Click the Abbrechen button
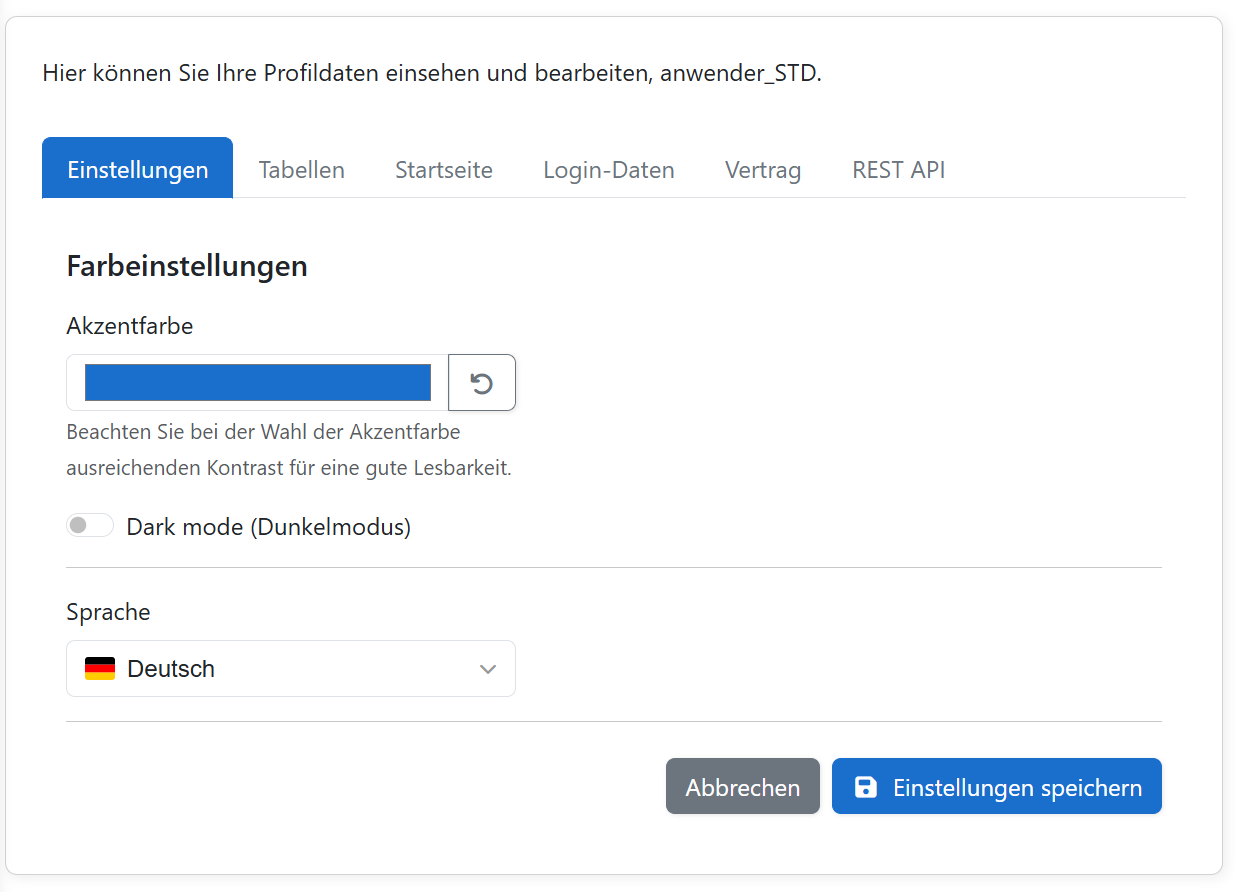The height and width of the screenshot is (892, 1236). pyautogui.click(x=742, y=786)
